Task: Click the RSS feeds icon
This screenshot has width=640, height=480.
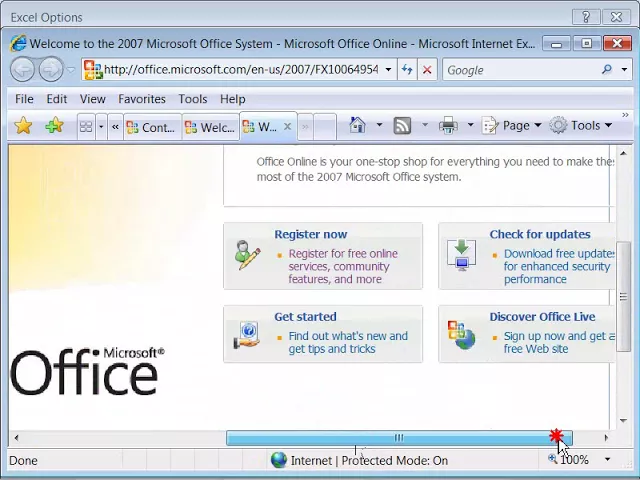Action: 402,125
